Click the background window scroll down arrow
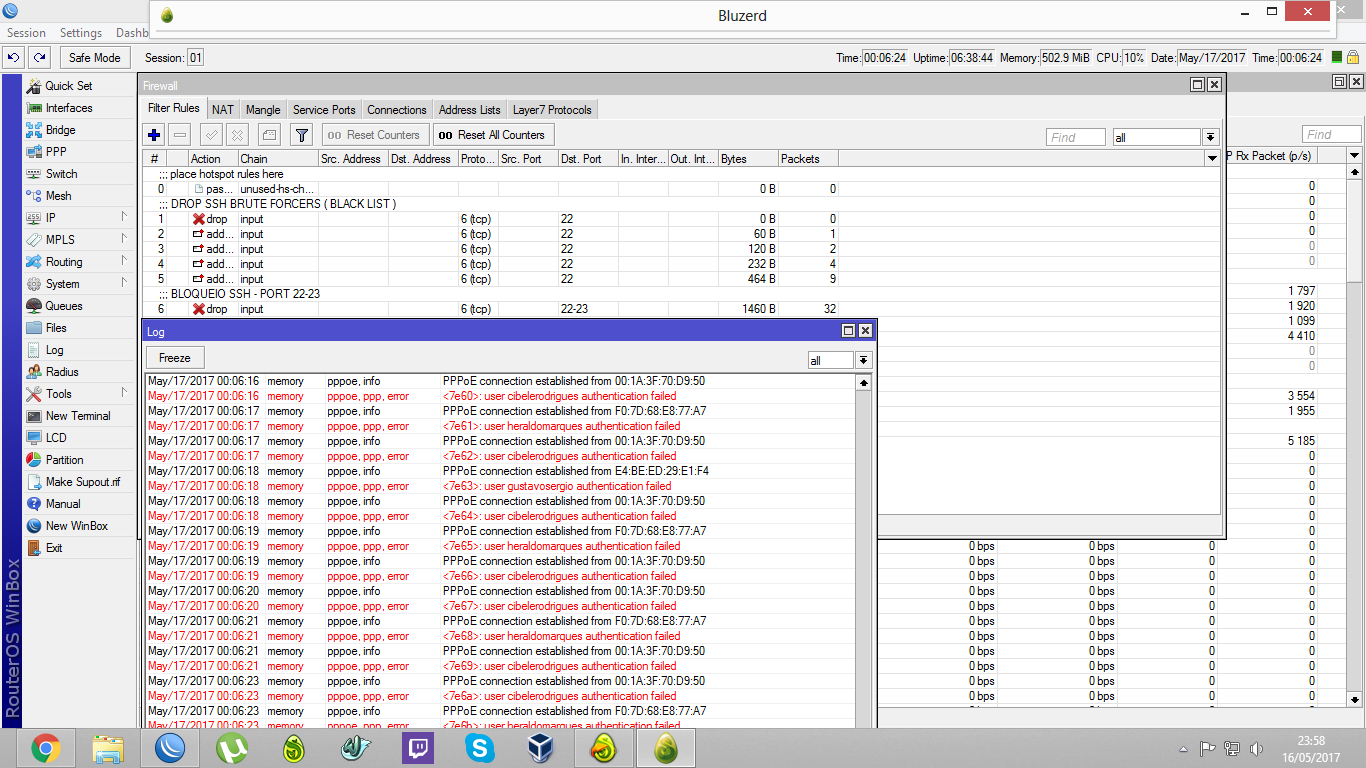Screen dimensions: 1366x768 coord(1356,699)
